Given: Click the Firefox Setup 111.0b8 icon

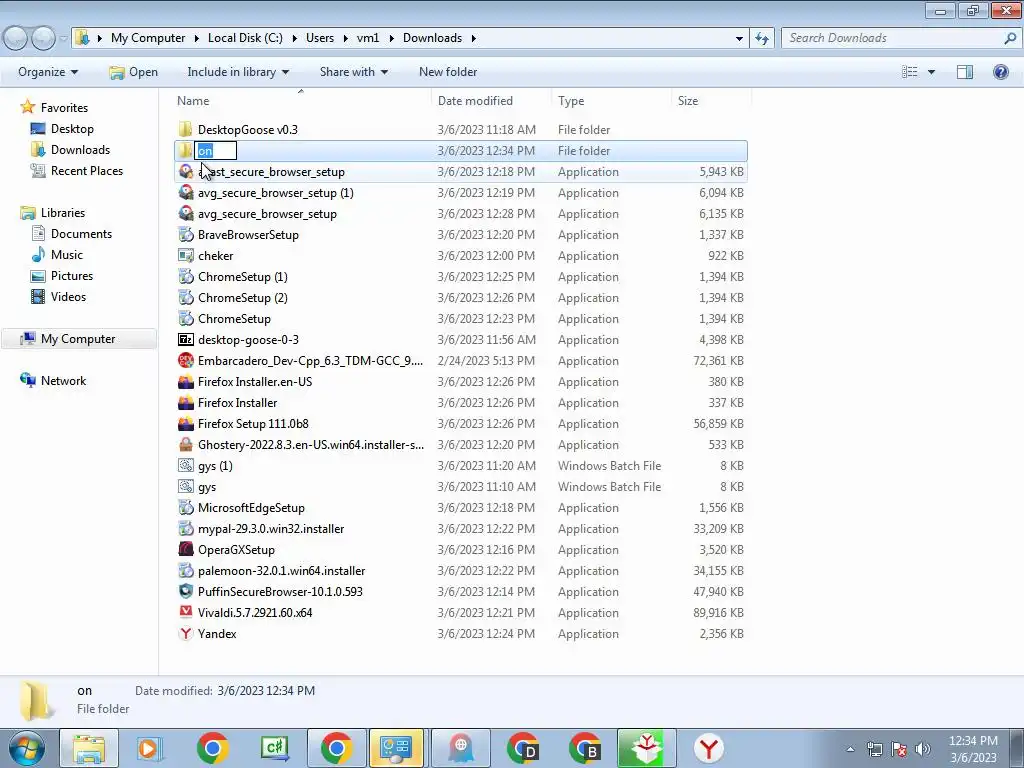Looking at the screenshot, I should tap(185, 424).
